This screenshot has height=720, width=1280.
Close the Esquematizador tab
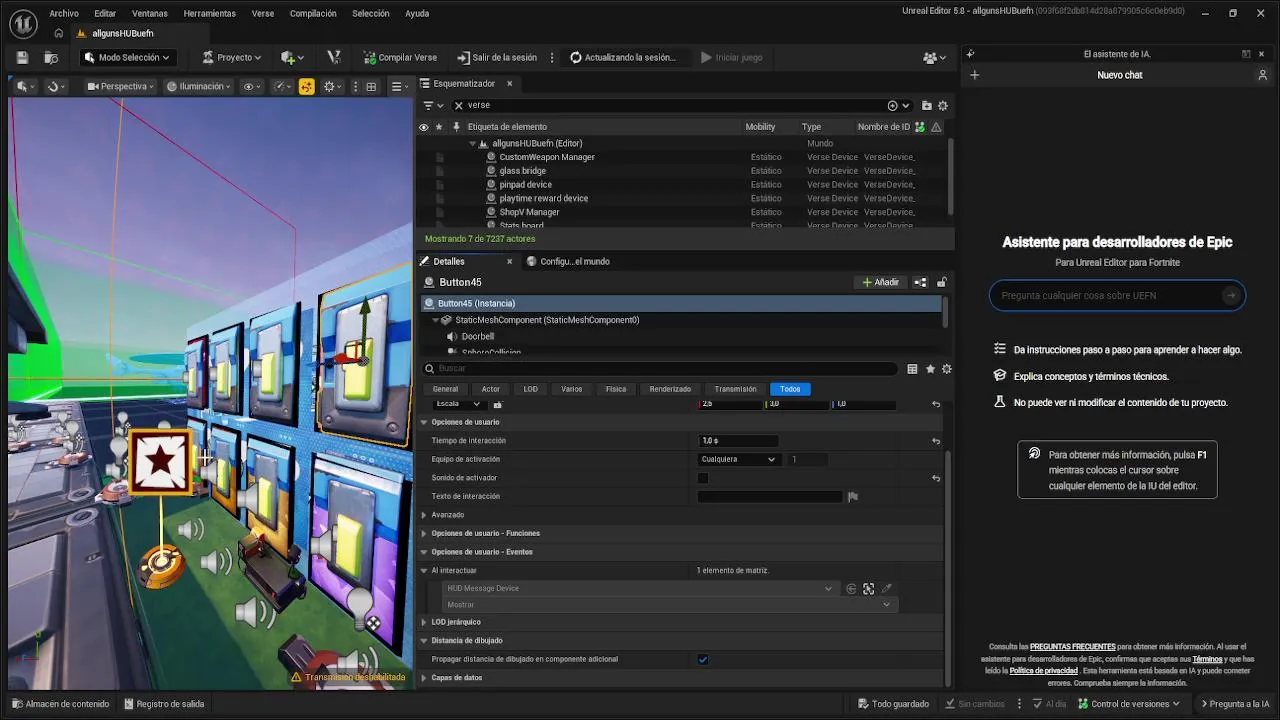pos(509,83)
